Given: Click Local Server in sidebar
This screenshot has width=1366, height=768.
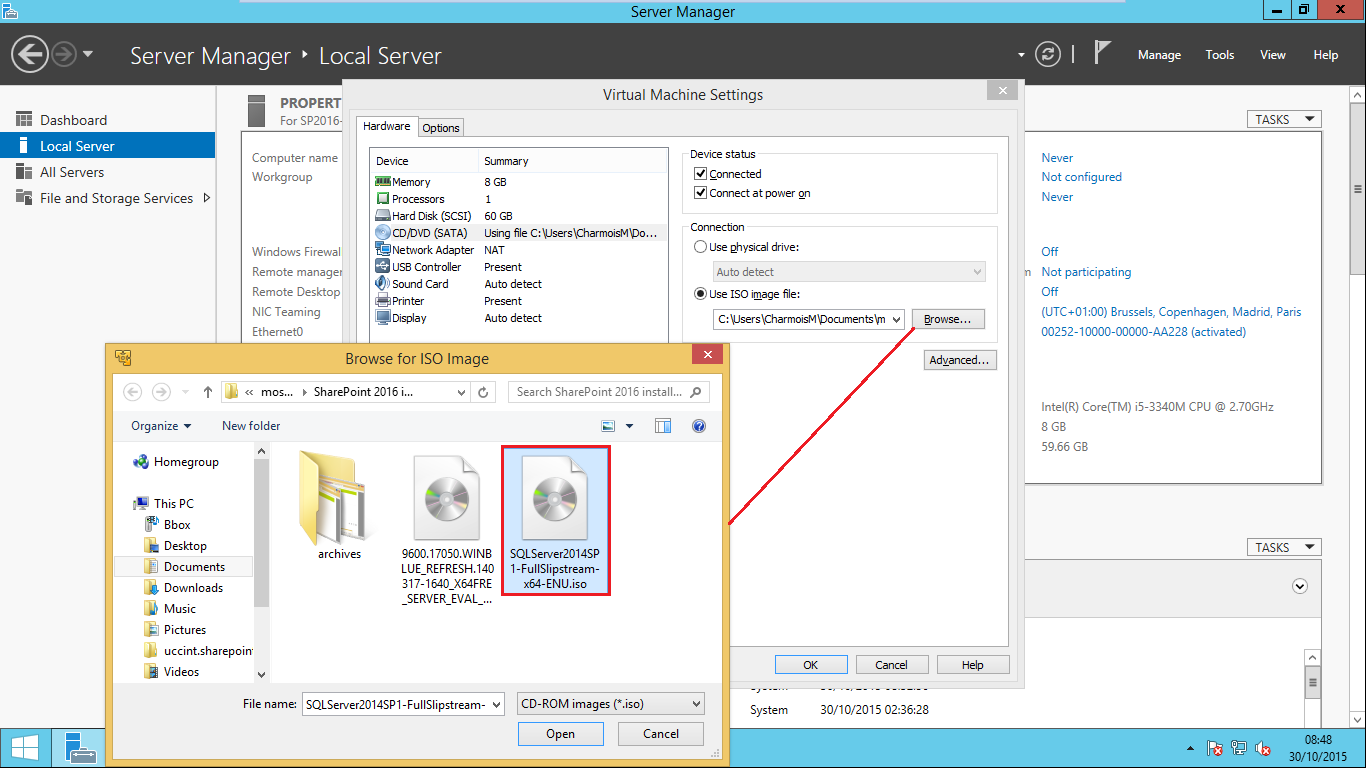Looking at the screenshot, I should [107, 146].
